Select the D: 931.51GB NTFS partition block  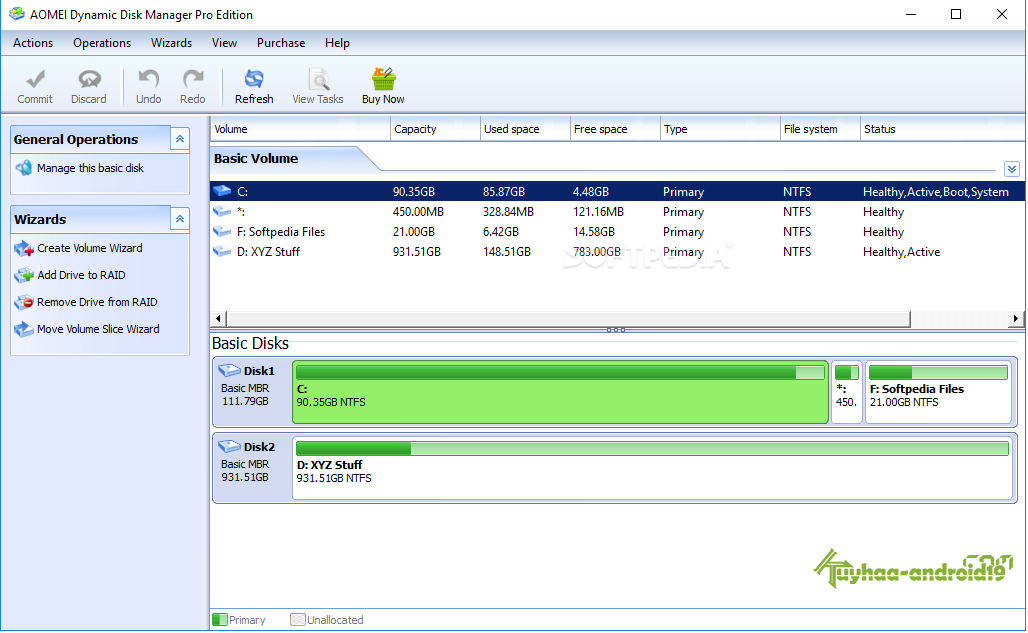click(x=652, y=468)
